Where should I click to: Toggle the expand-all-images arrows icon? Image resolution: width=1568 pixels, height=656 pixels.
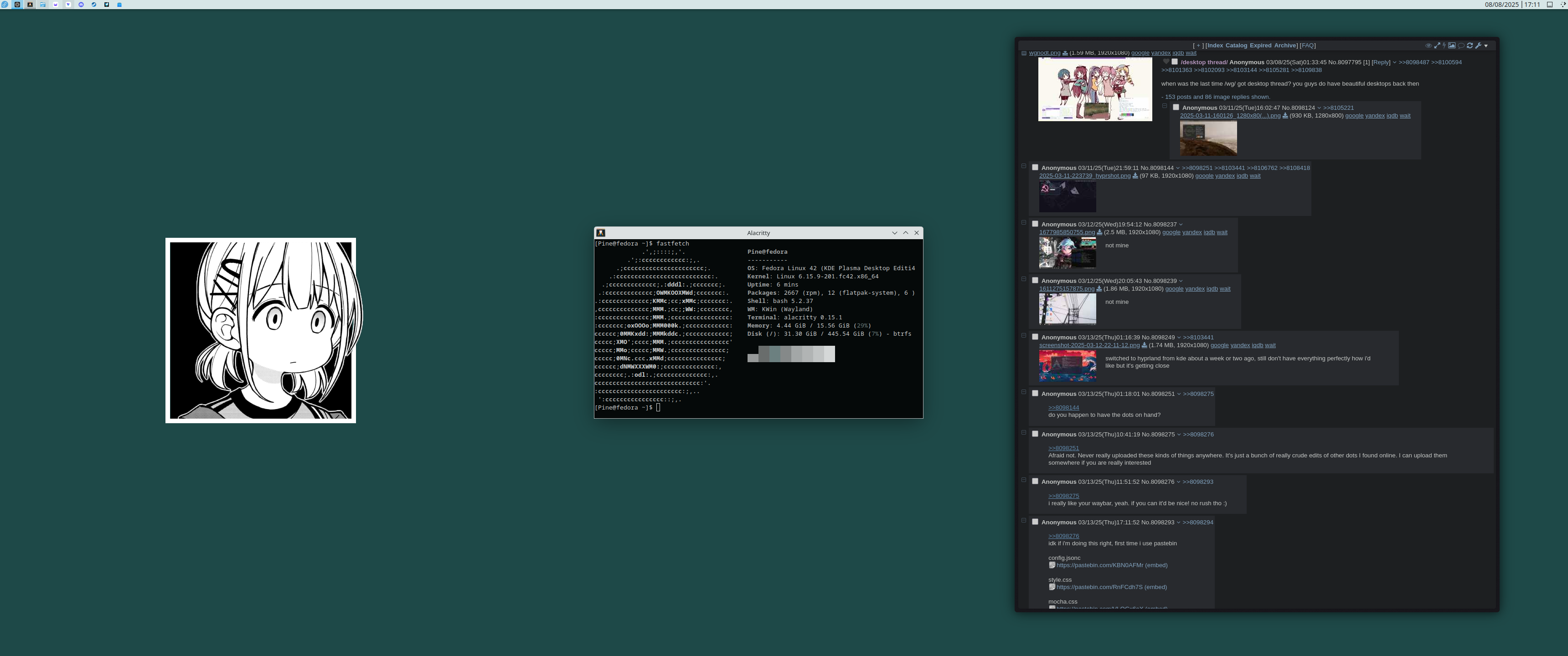1437,46
